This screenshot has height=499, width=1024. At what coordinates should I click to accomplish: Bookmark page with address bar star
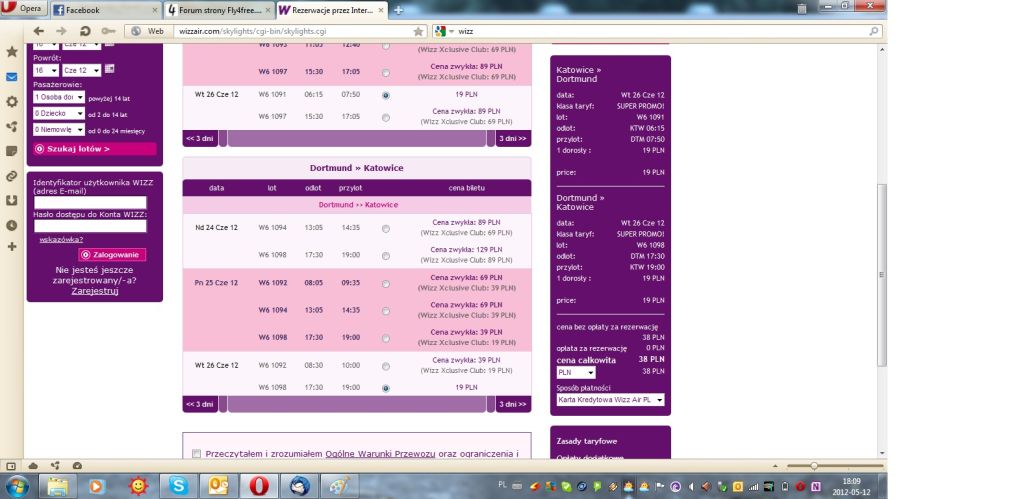(x=418, y=31)
